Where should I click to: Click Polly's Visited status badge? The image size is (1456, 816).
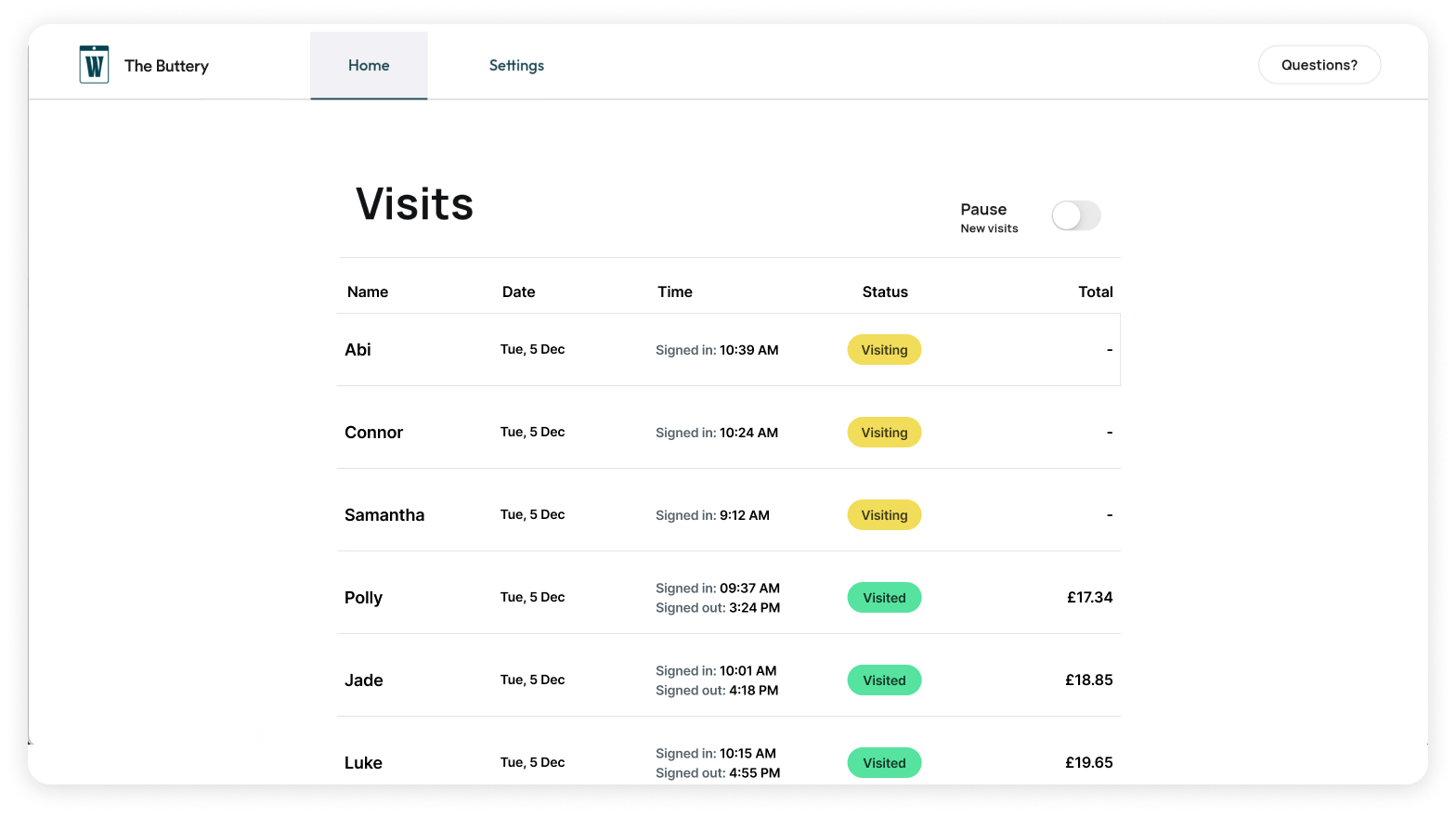coord(884,598)
